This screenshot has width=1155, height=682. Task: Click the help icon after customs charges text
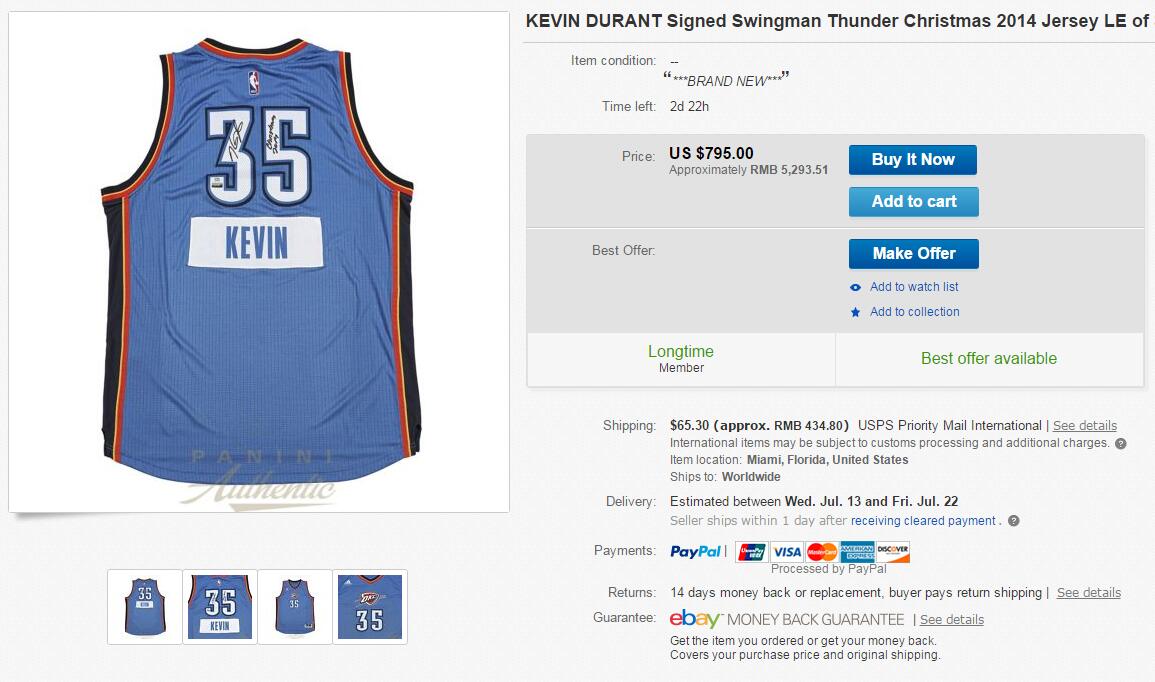pos(1120,443)
